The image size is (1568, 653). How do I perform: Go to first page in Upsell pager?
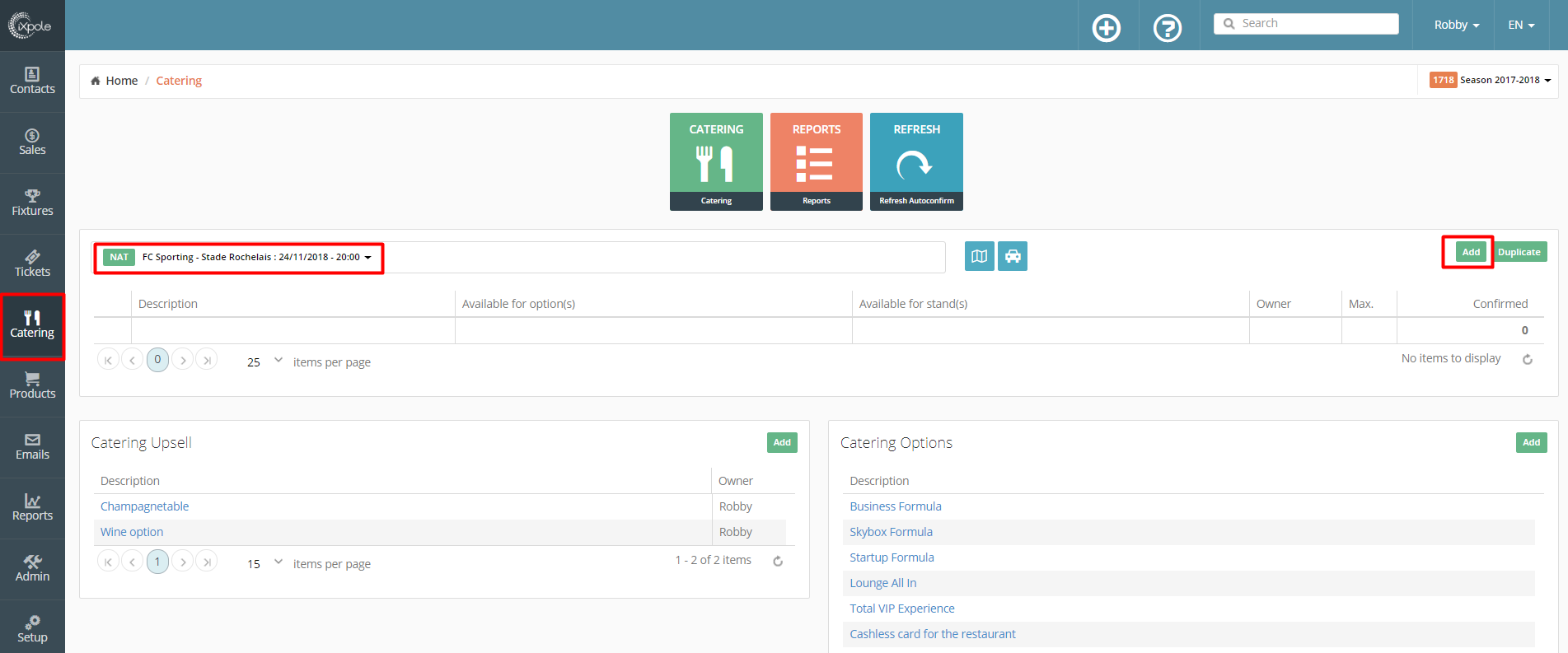tap(108, 562)
